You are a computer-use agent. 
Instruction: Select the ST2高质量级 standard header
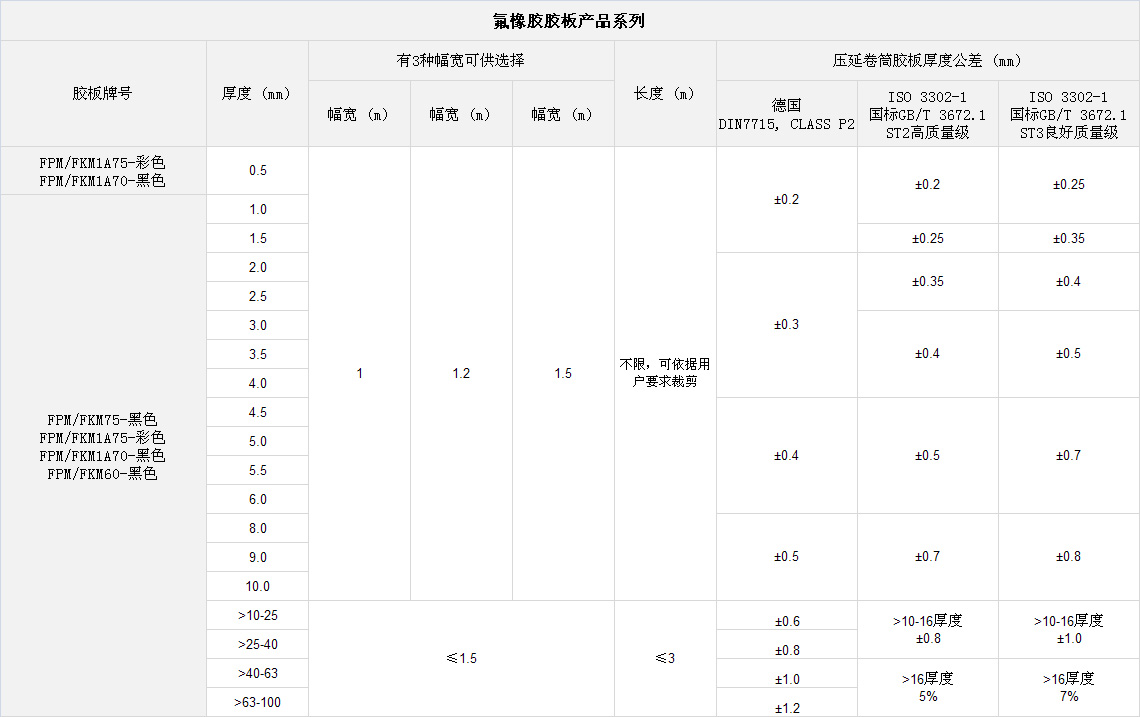(927, 114)
